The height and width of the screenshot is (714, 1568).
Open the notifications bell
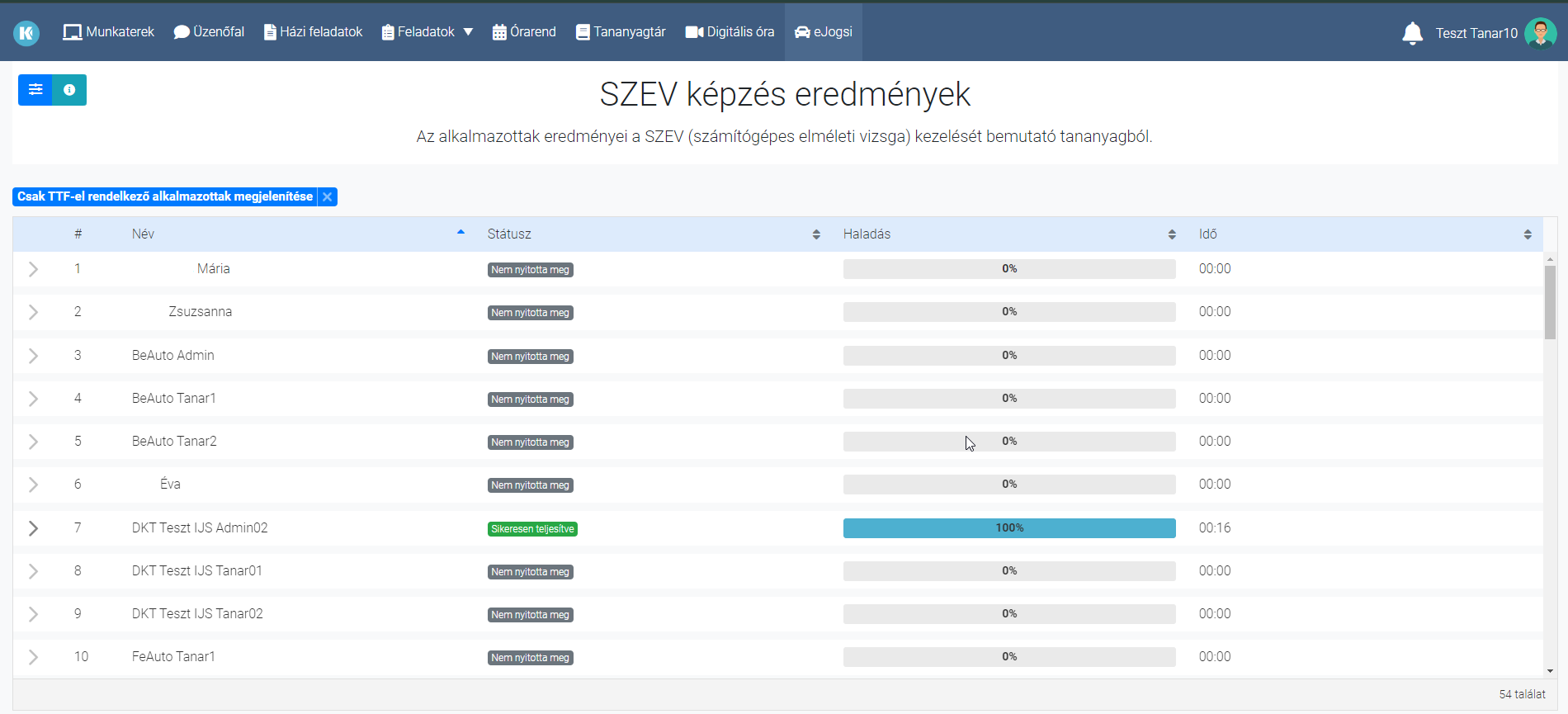pyautogui.click(x=1412, y=33)
